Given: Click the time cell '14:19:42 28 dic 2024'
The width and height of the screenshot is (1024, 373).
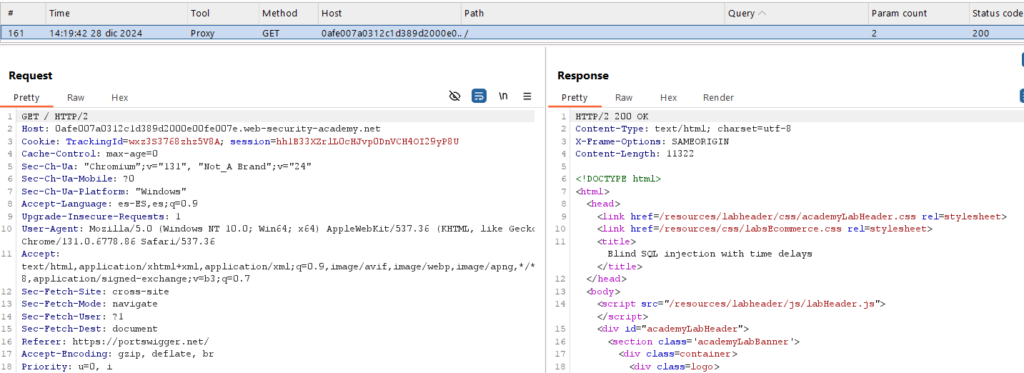Looking at the screenshot, I should point(96,33).
